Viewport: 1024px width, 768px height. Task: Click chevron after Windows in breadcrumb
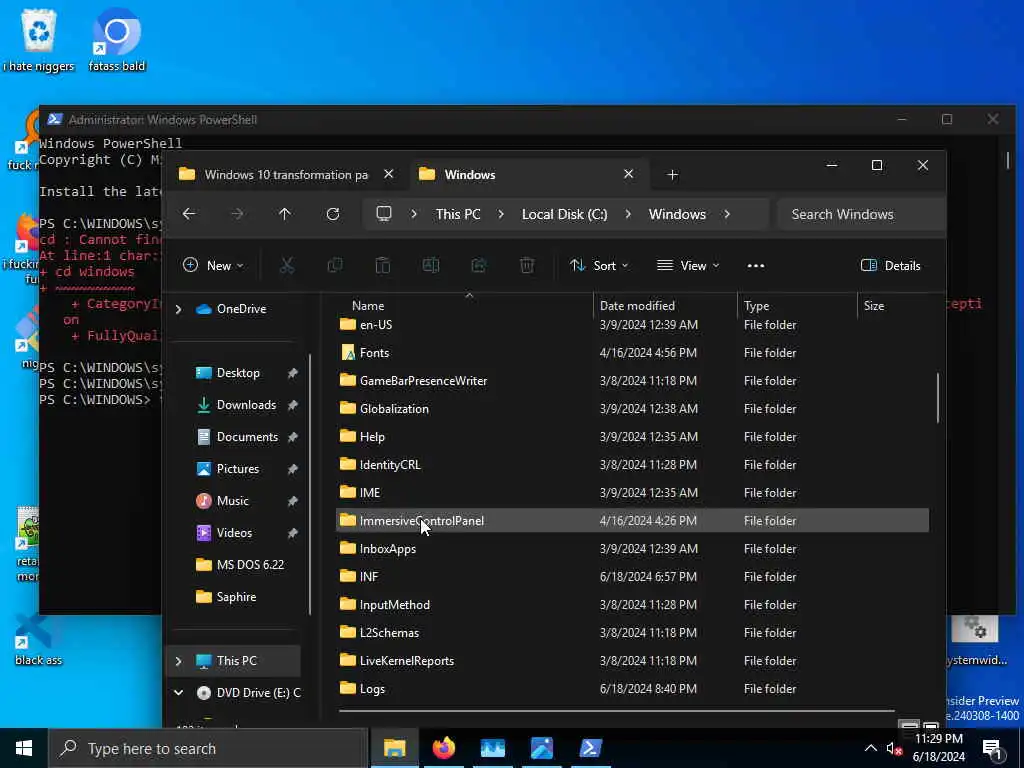(727, 214)
